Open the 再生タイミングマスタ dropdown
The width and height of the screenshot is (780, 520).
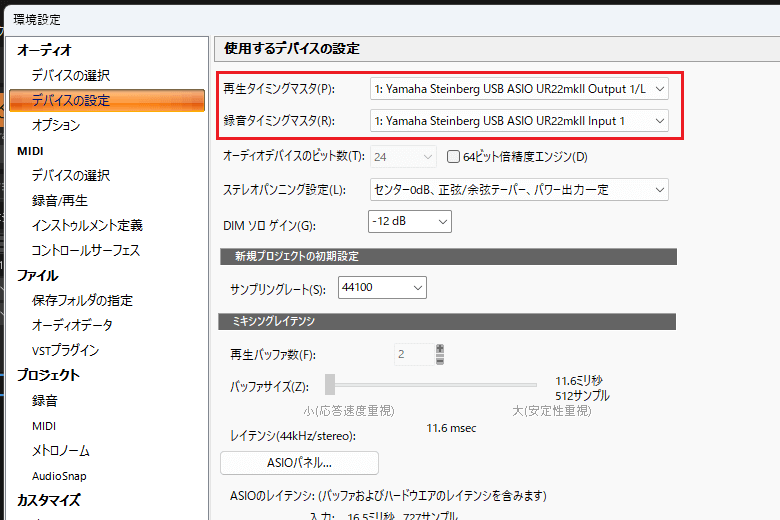click(518, 89)
